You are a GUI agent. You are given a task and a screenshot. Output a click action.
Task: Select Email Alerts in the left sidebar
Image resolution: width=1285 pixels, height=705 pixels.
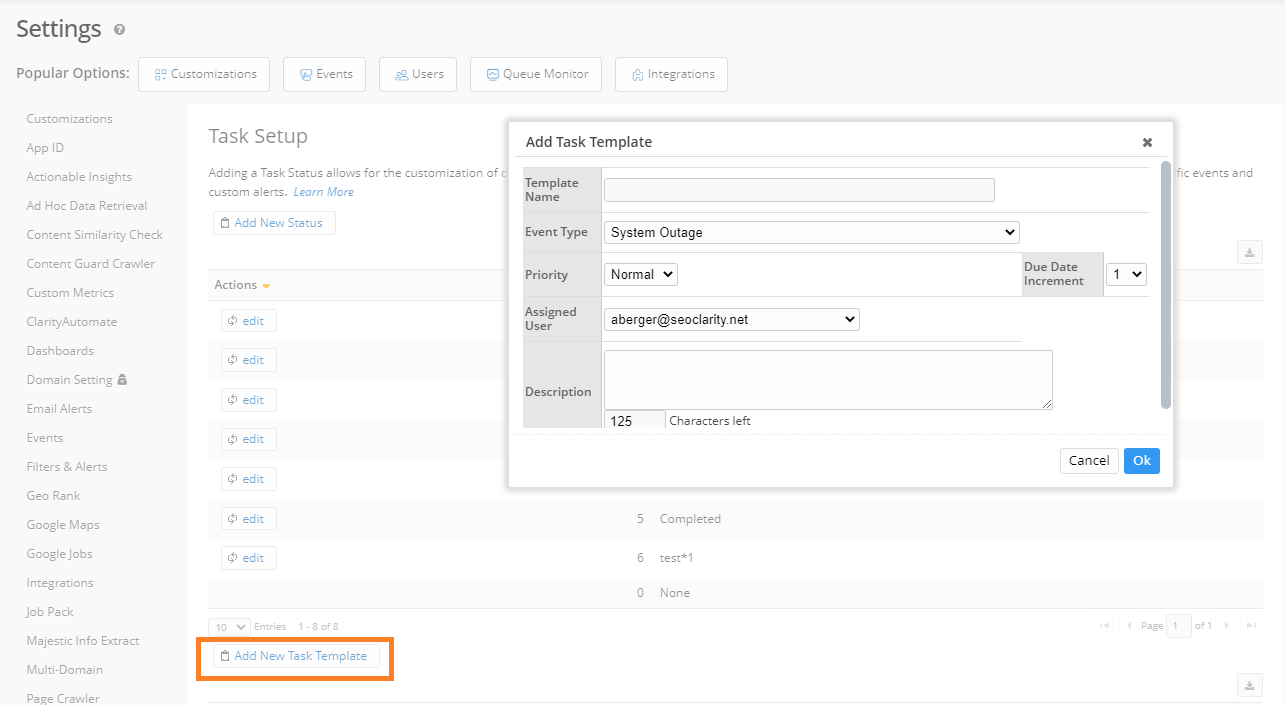(59, 409)
